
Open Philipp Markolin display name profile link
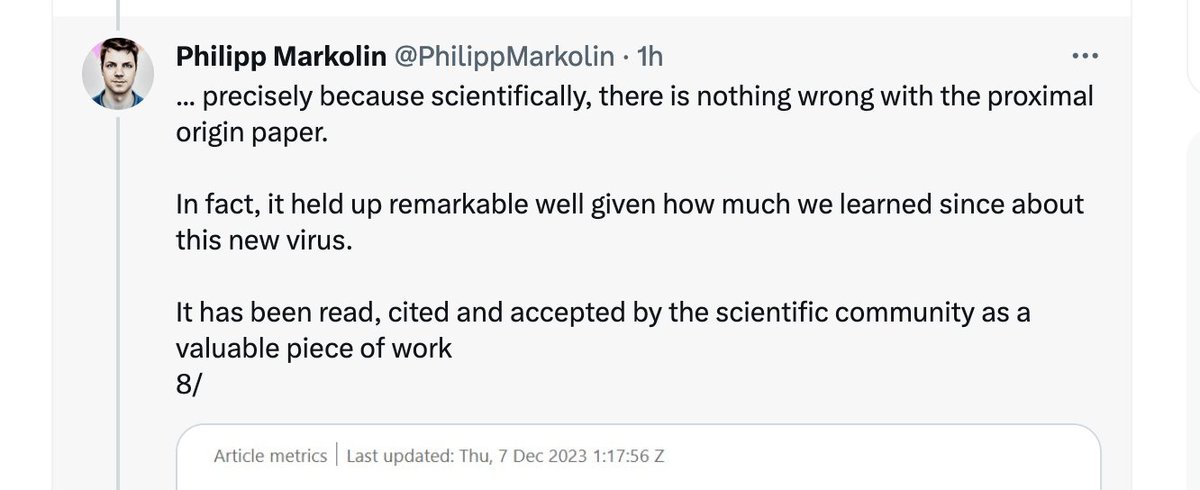[282, 57]
